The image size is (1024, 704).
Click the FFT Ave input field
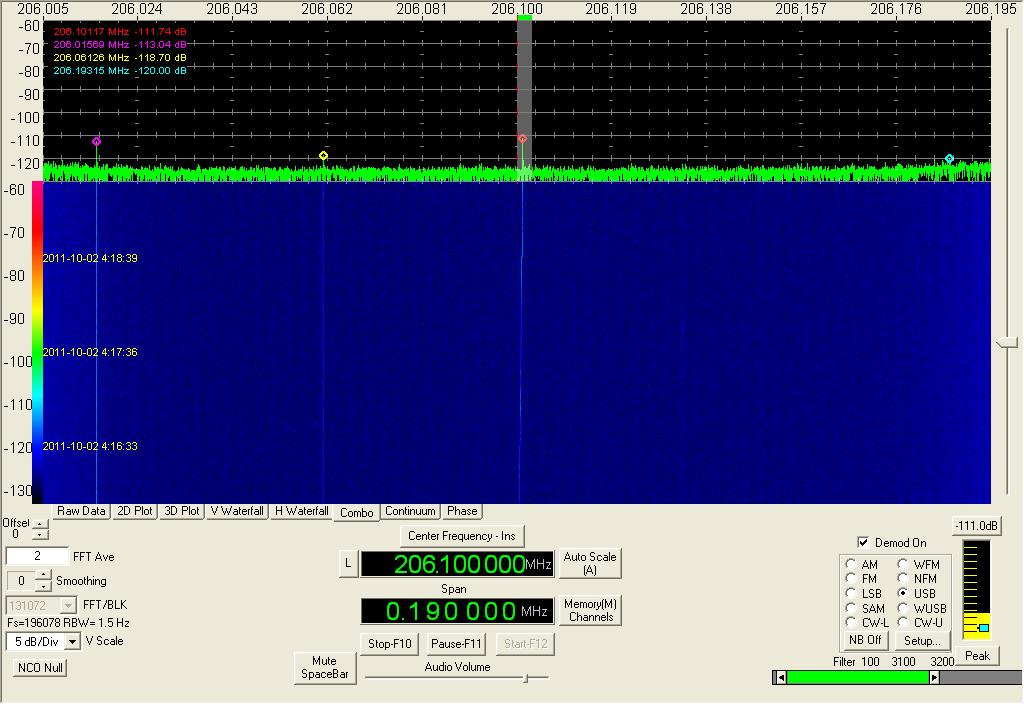[x=37, y=556]
